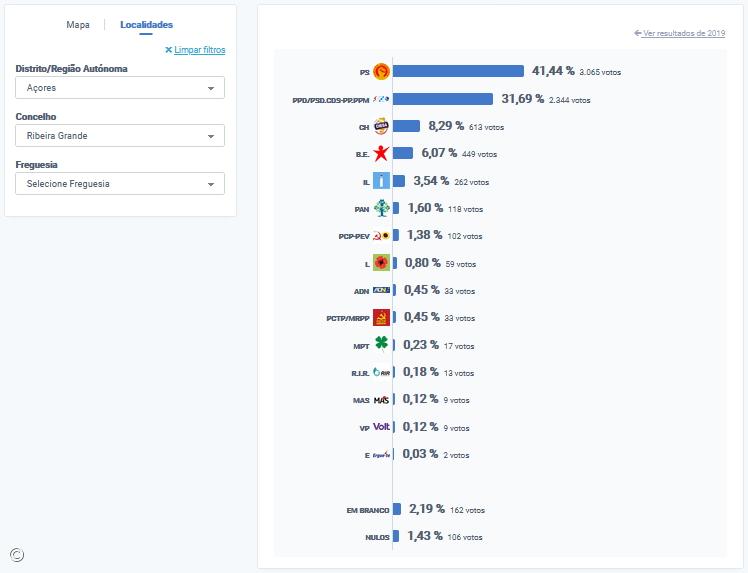Click the PS party logo icon

pyautogui.click(x=381, y=71)
